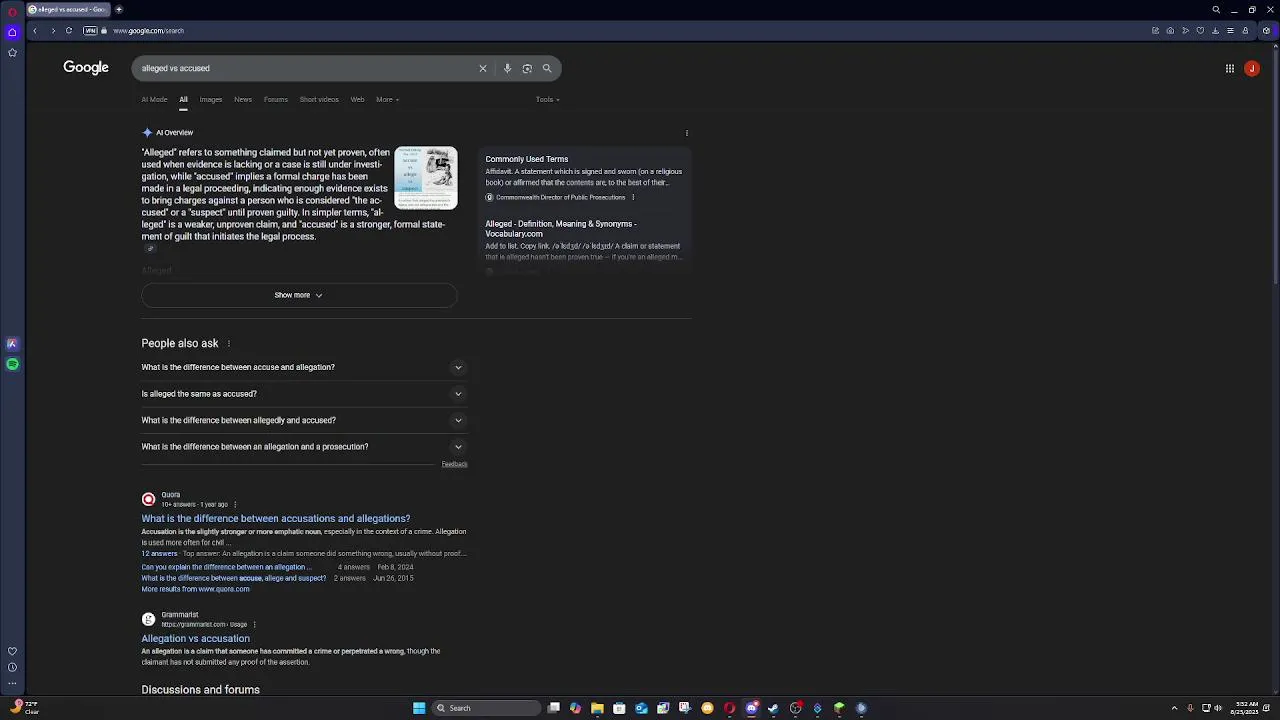1280x720 pixels.
Task: Open the Tools dropdown
Action: pyautogui.click(x=547, y=99)
